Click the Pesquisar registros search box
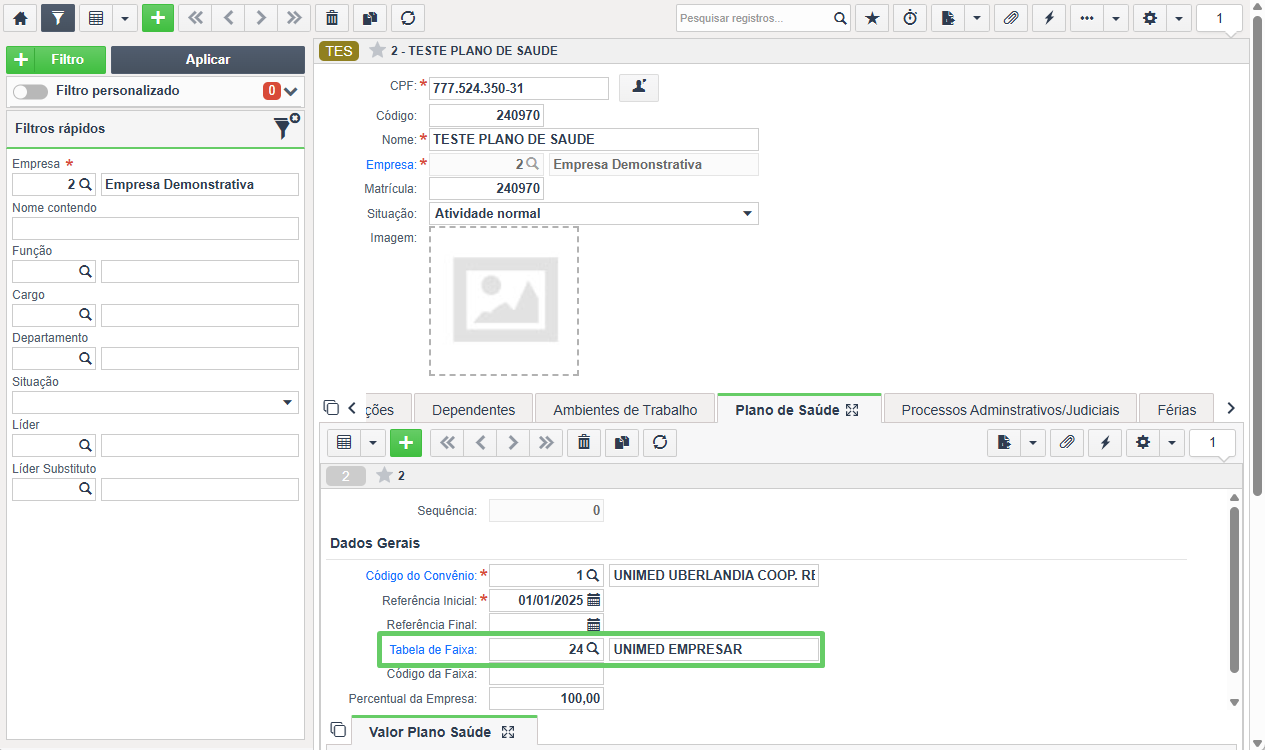Screen dimensions: 1265x750 754,18
